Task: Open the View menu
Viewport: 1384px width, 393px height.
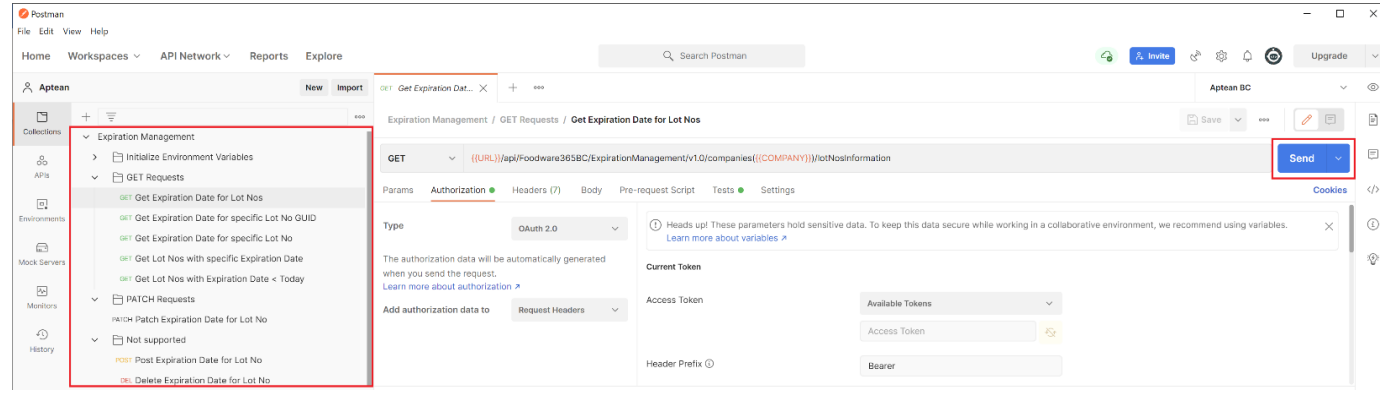Action: tap(70, 31)
